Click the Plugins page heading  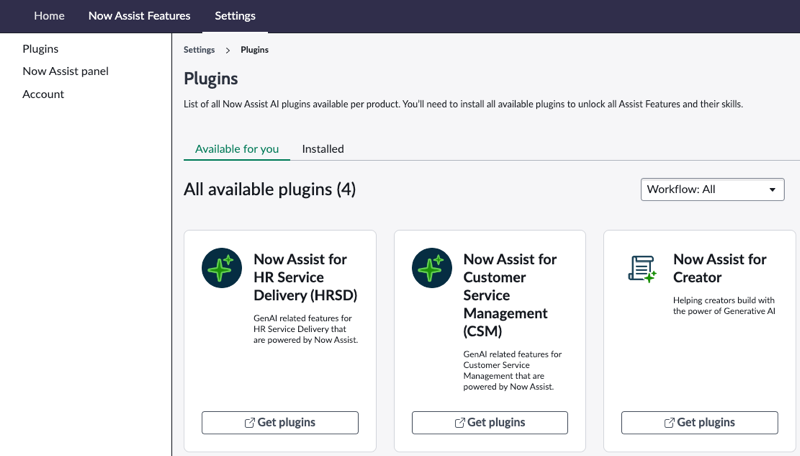tap(211, 79)
